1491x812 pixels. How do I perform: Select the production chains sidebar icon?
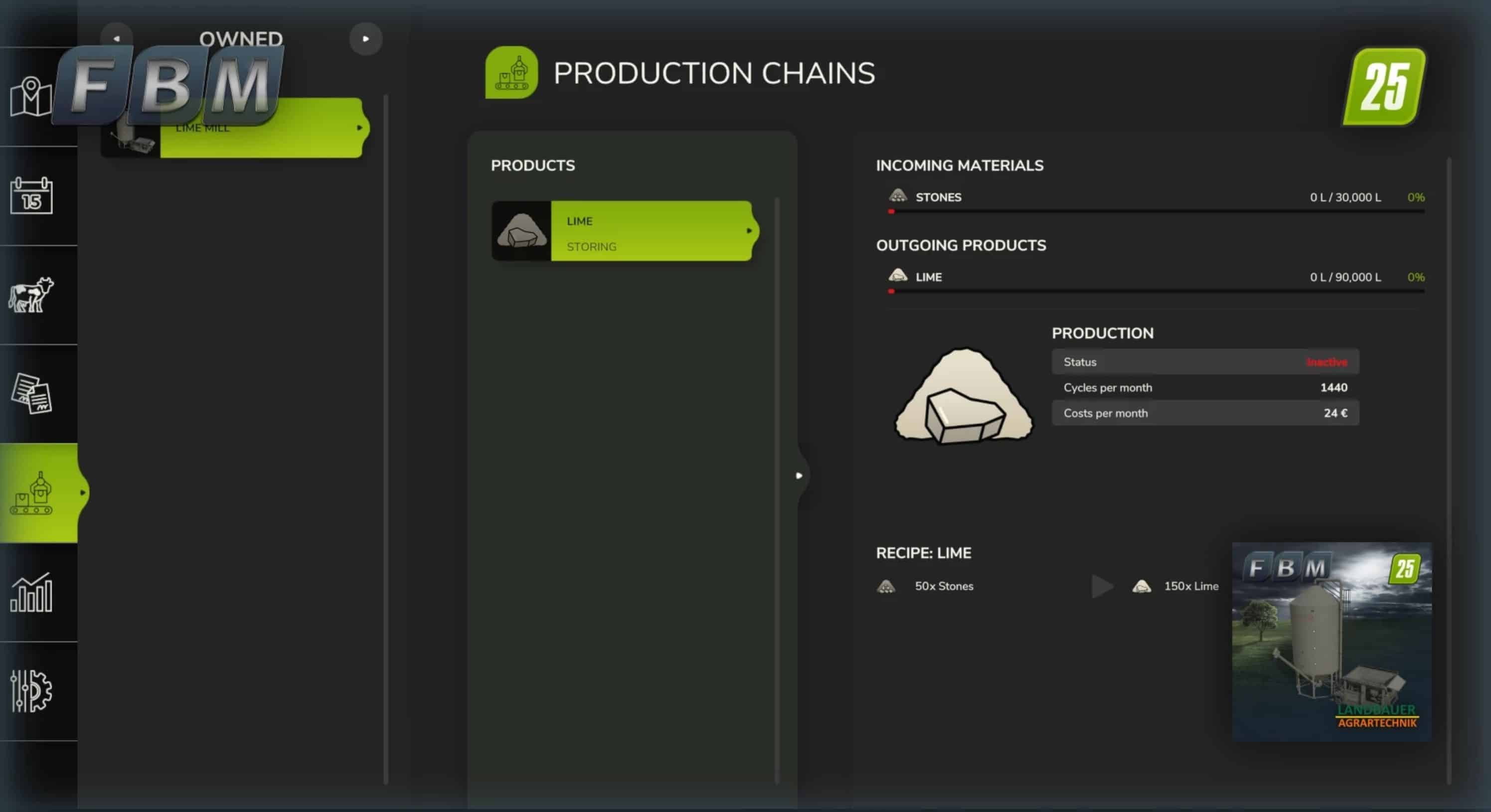click(x=32, y=493)
